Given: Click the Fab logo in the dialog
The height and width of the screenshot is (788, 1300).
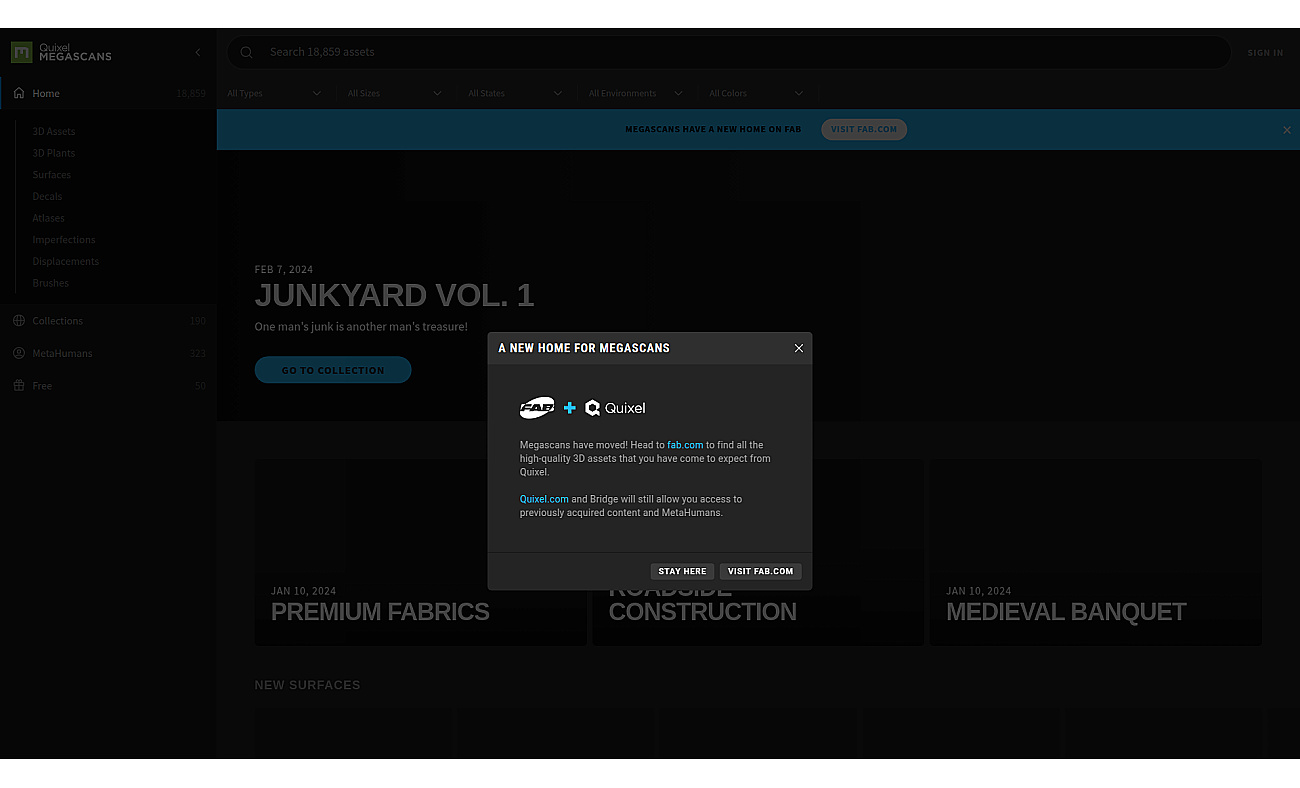Looking at the screenshot, I should tap(537, 408).
